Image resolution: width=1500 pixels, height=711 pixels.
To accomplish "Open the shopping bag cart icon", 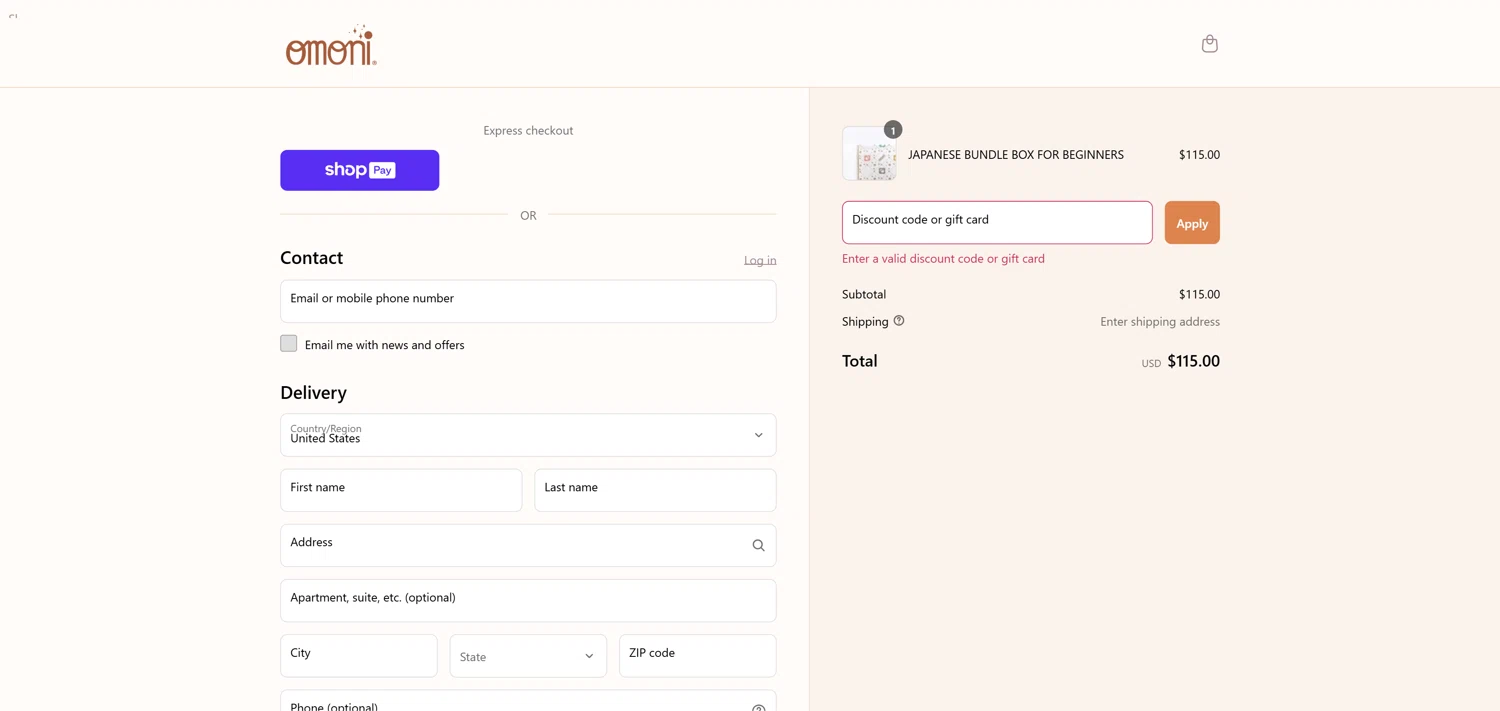I will click(1209, 43).
